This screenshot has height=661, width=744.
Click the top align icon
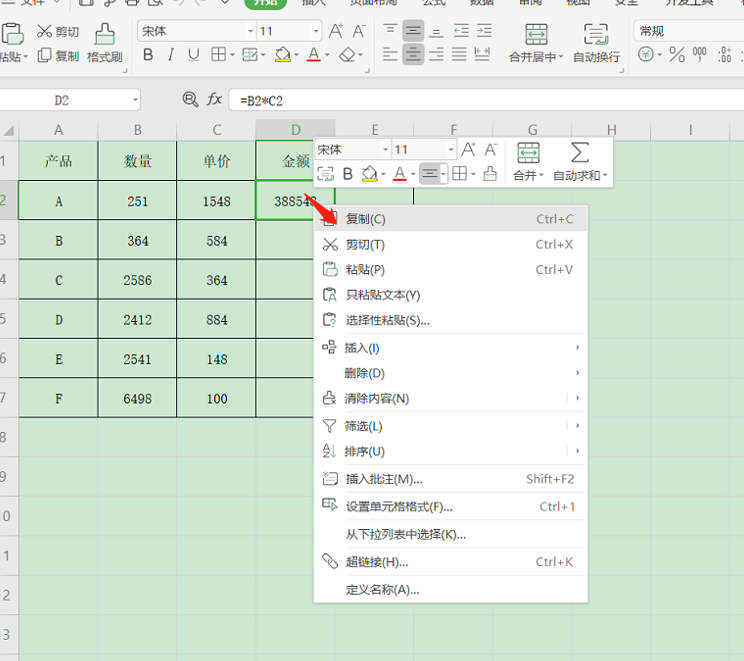pos(390,30)
